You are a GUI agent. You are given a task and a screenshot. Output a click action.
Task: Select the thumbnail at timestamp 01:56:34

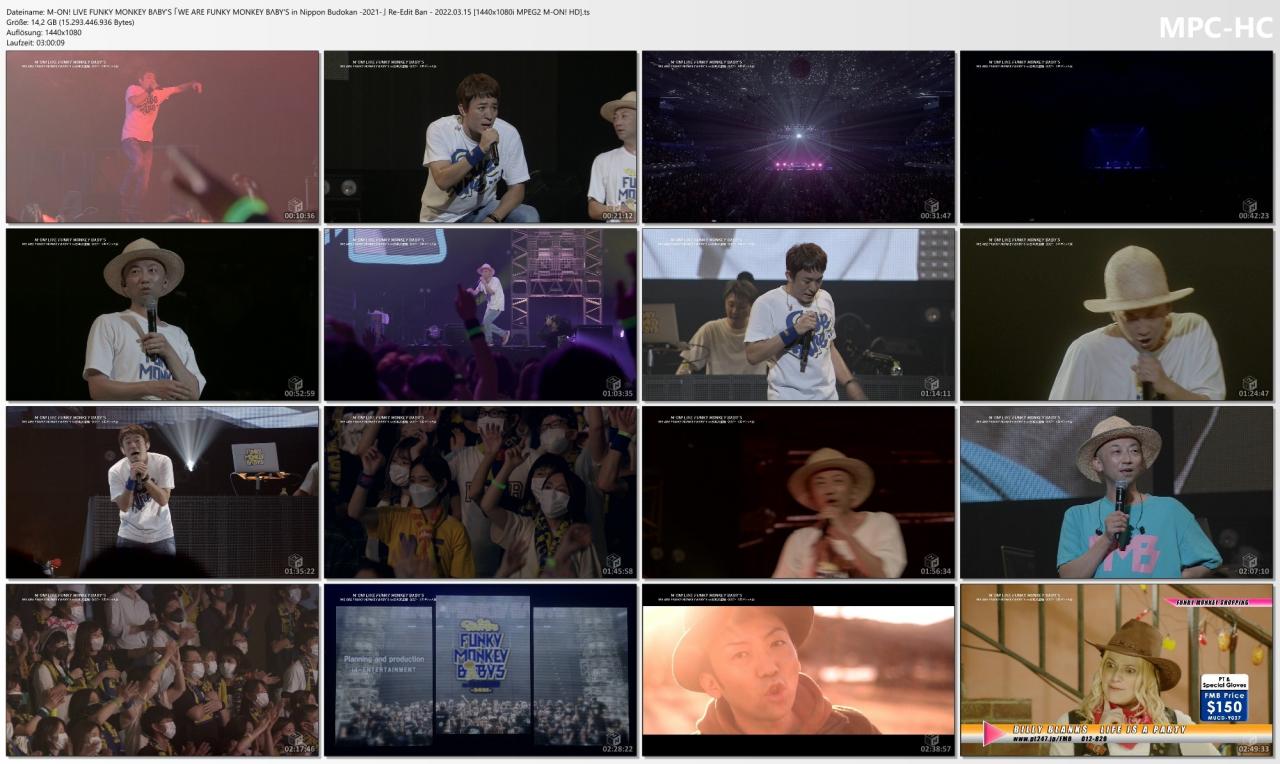[x=798, y=492]
